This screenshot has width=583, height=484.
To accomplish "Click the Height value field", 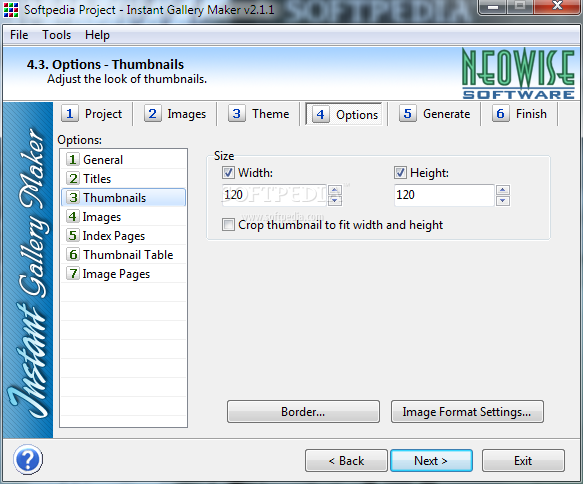I will [x=444, y=195].
